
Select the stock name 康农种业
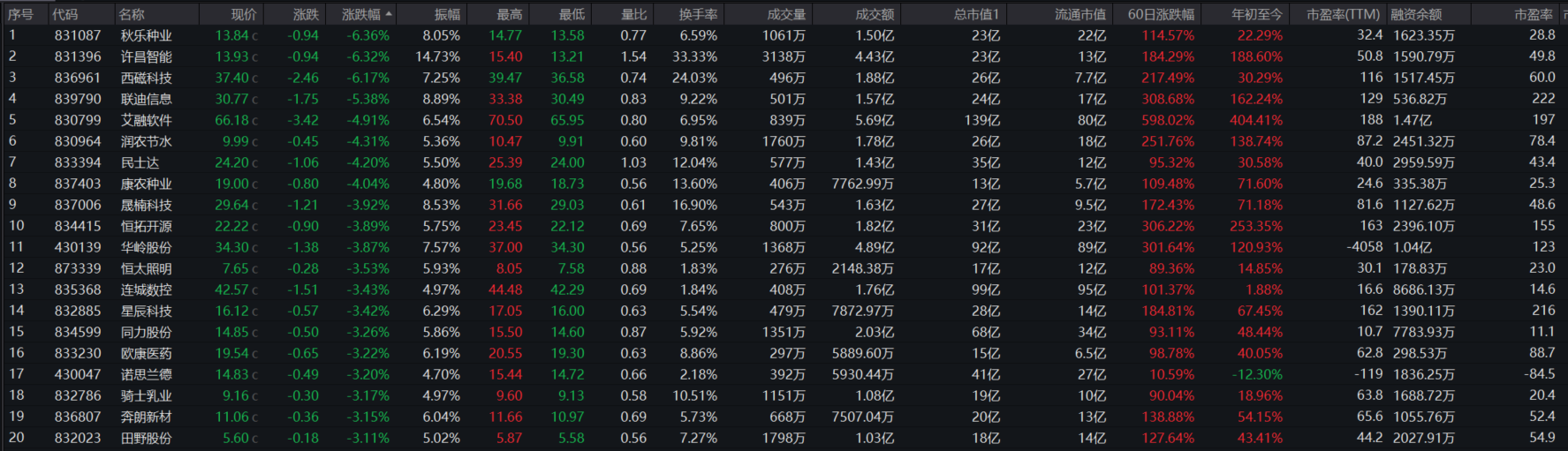point(147,184)
